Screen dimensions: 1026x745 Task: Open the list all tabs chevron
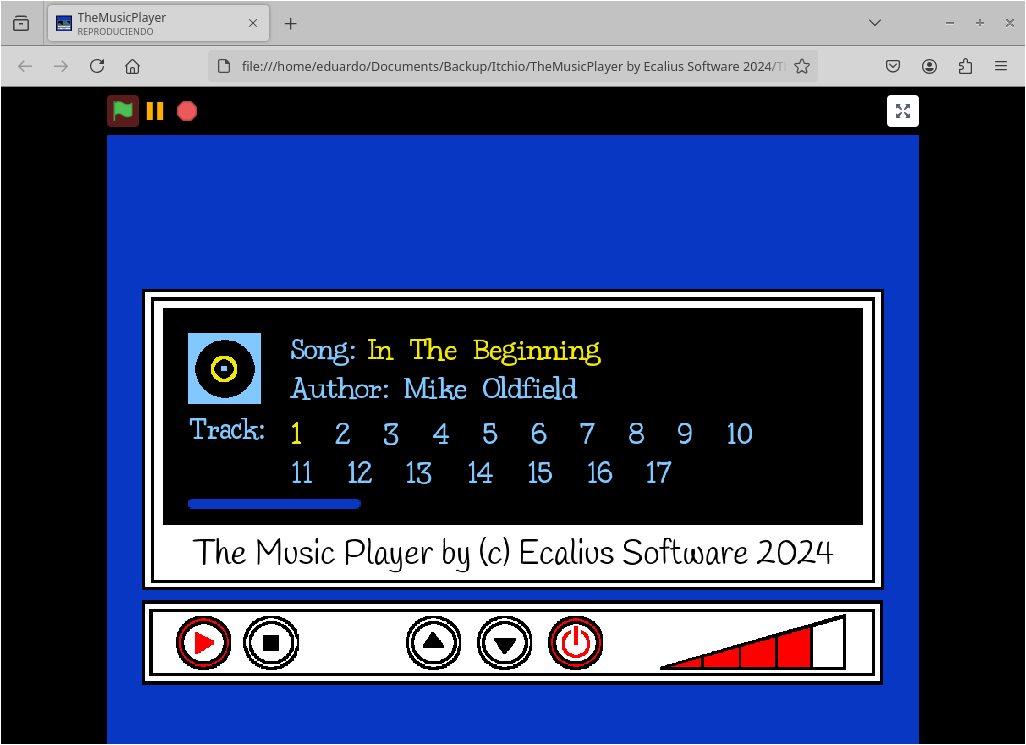(x=874, y=23)
